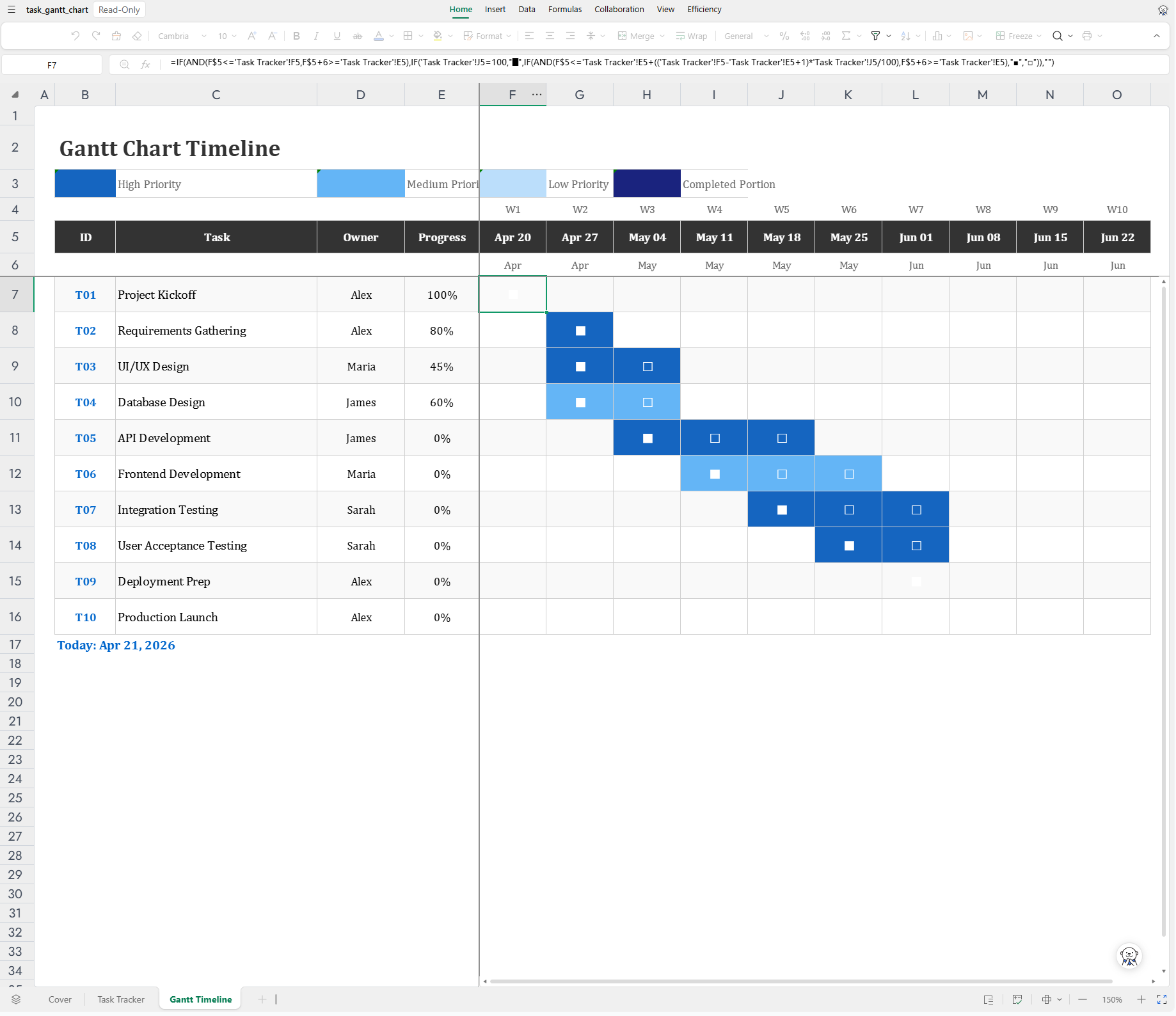
Task: Select the High Priority color swatch cell
Action: coord(85,184)
